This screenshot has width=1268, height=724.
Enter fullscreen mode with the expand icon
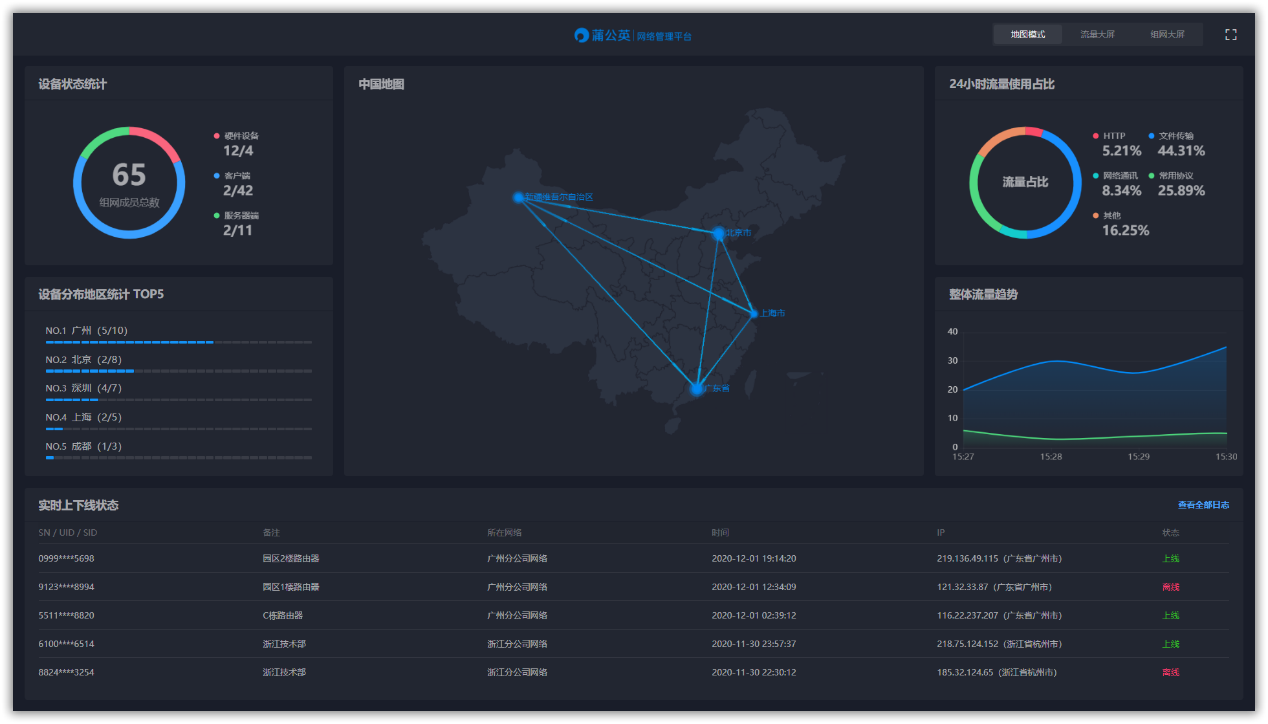click(x=1231, y=34)
